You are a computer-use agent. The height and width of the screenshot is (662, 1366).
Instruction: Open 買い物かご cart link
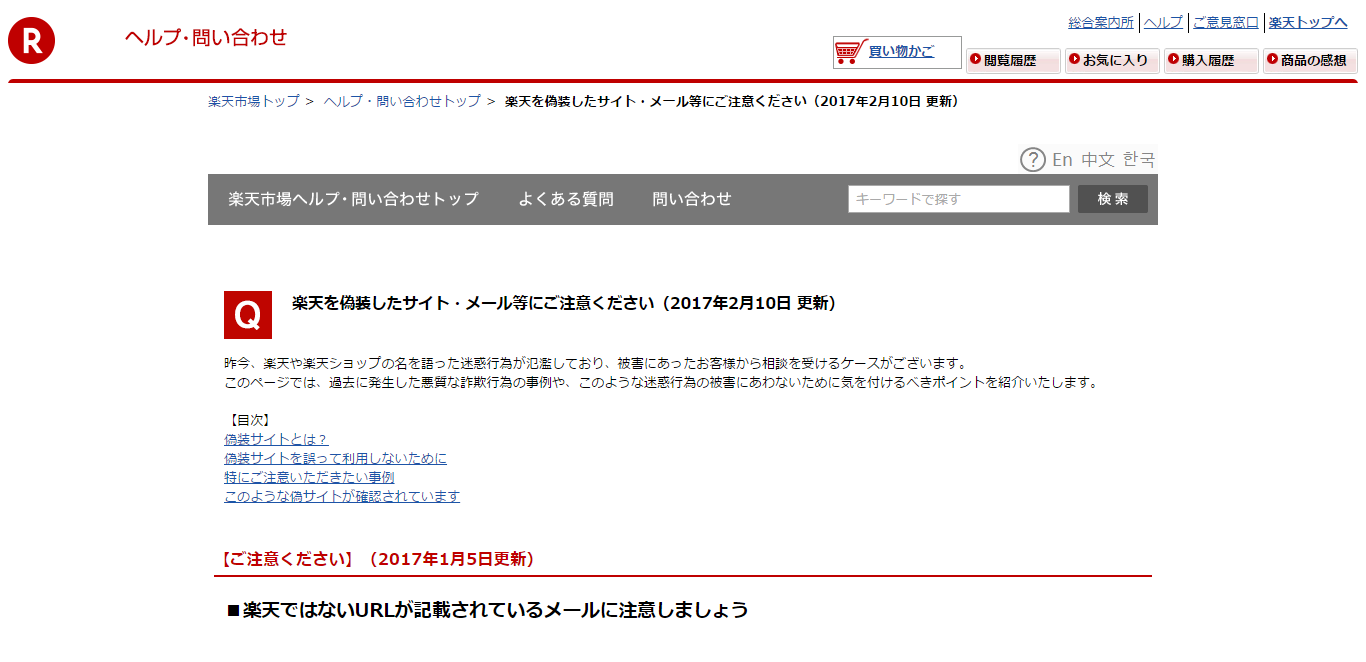point(901,51)
